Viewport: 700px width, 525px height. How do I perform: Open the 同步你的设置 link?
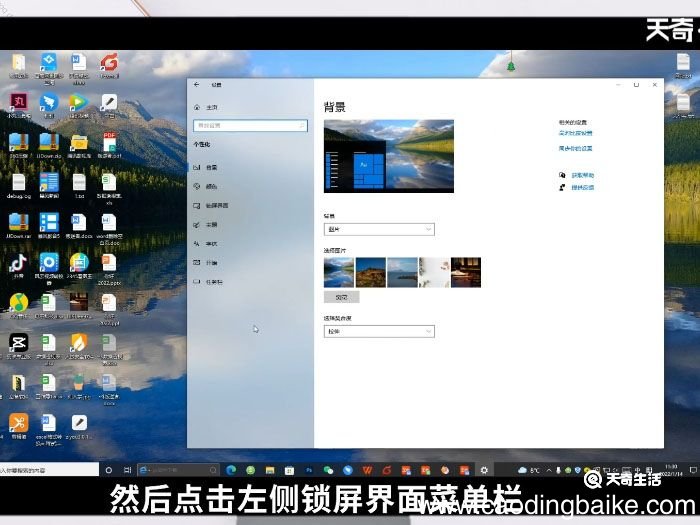tap(575, 148)
